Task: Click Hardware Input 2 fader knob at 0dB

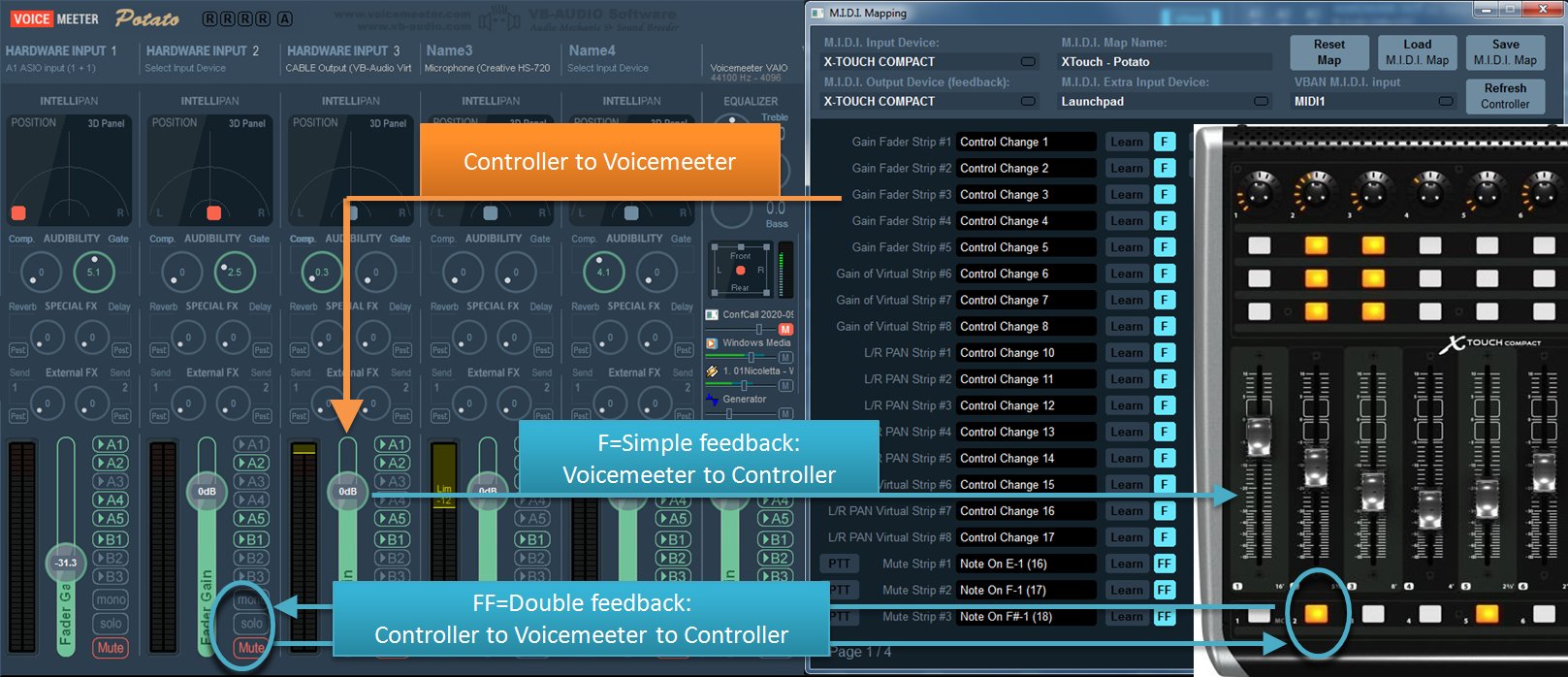Action: tap(207, 492)
